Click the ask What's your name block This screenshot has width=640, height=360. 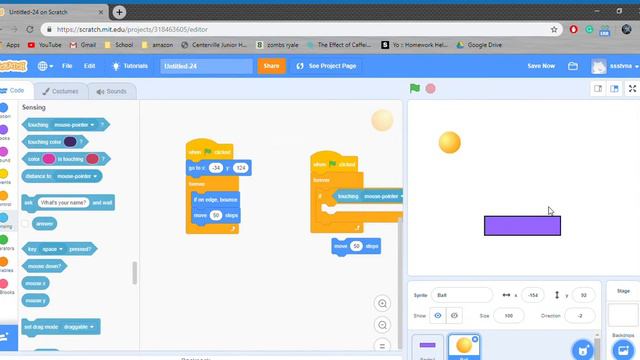pos(68,202)
